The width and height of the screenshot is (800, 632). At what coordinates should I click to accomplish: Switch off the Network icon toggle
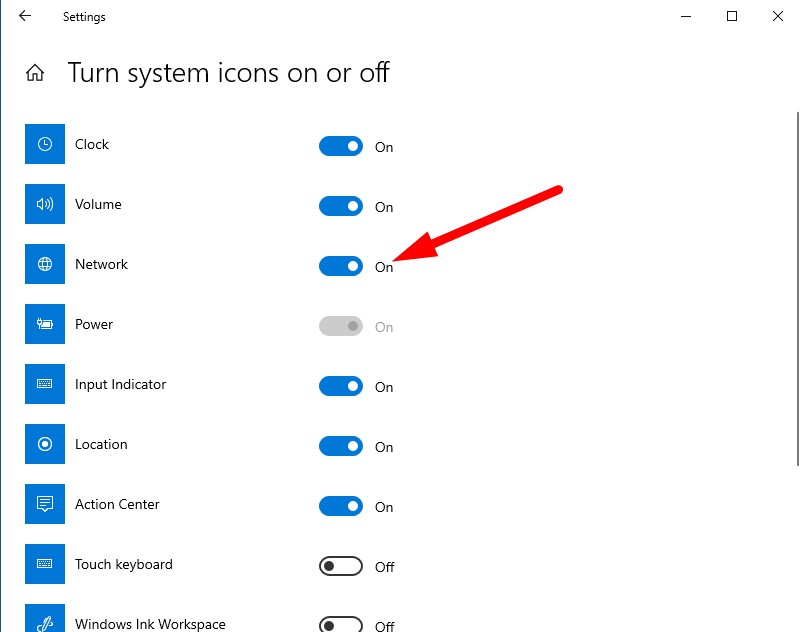[340, 266]
